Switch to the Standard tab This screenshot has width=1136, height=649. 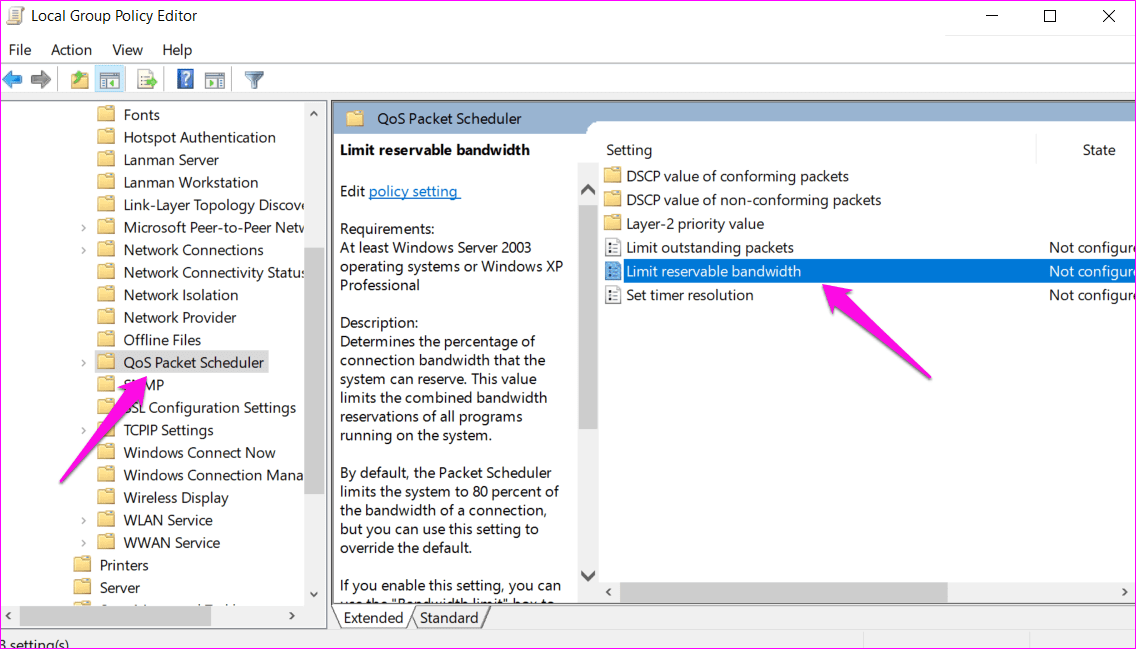click(x=449, y=618)
